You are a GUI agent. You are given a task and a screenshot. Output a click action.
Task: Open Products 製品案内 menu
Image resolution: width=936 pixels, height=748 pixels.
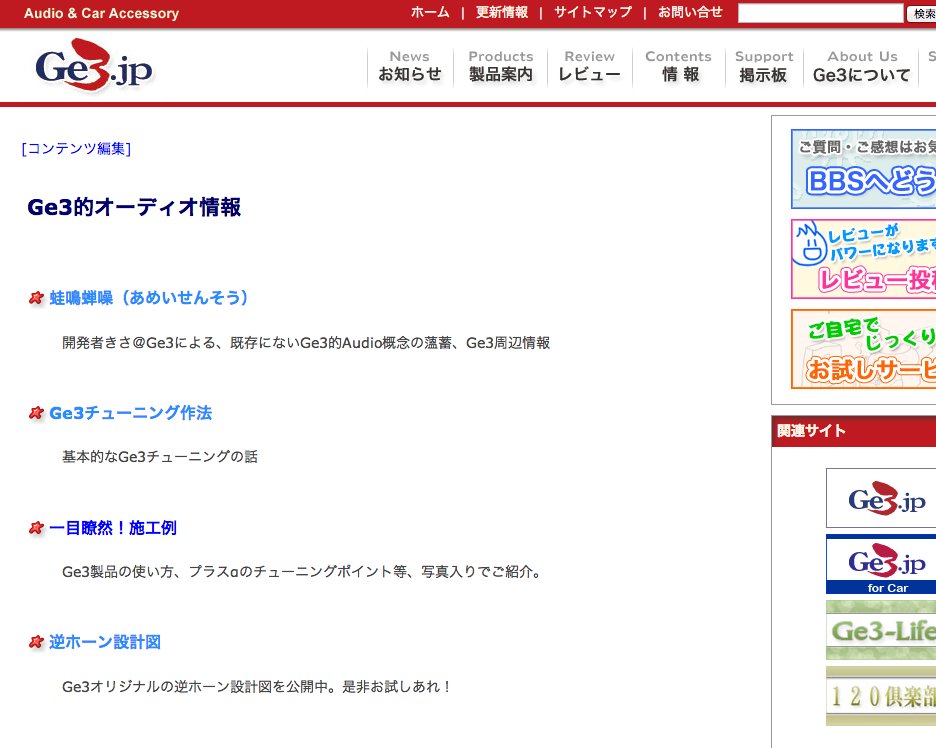click(x=501, y=66)
